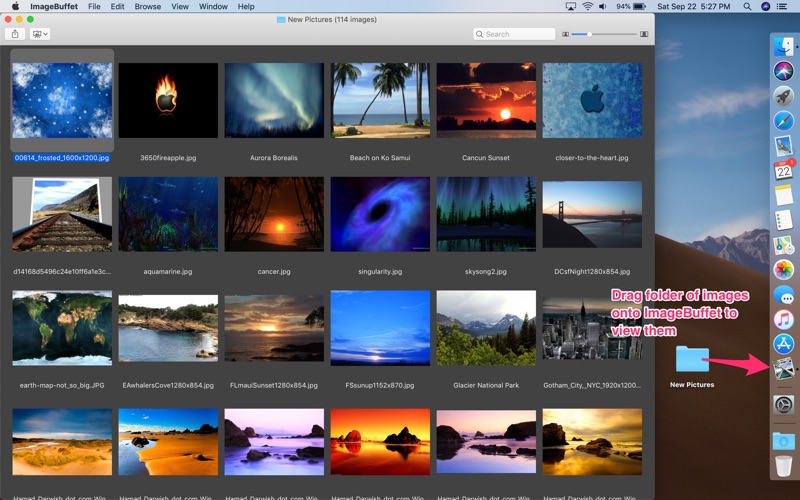The width and height of the screenshot is (800, 500).
Task: Open the slideshow display dropdown in the toolbar
Action: [x=40, y=34]
